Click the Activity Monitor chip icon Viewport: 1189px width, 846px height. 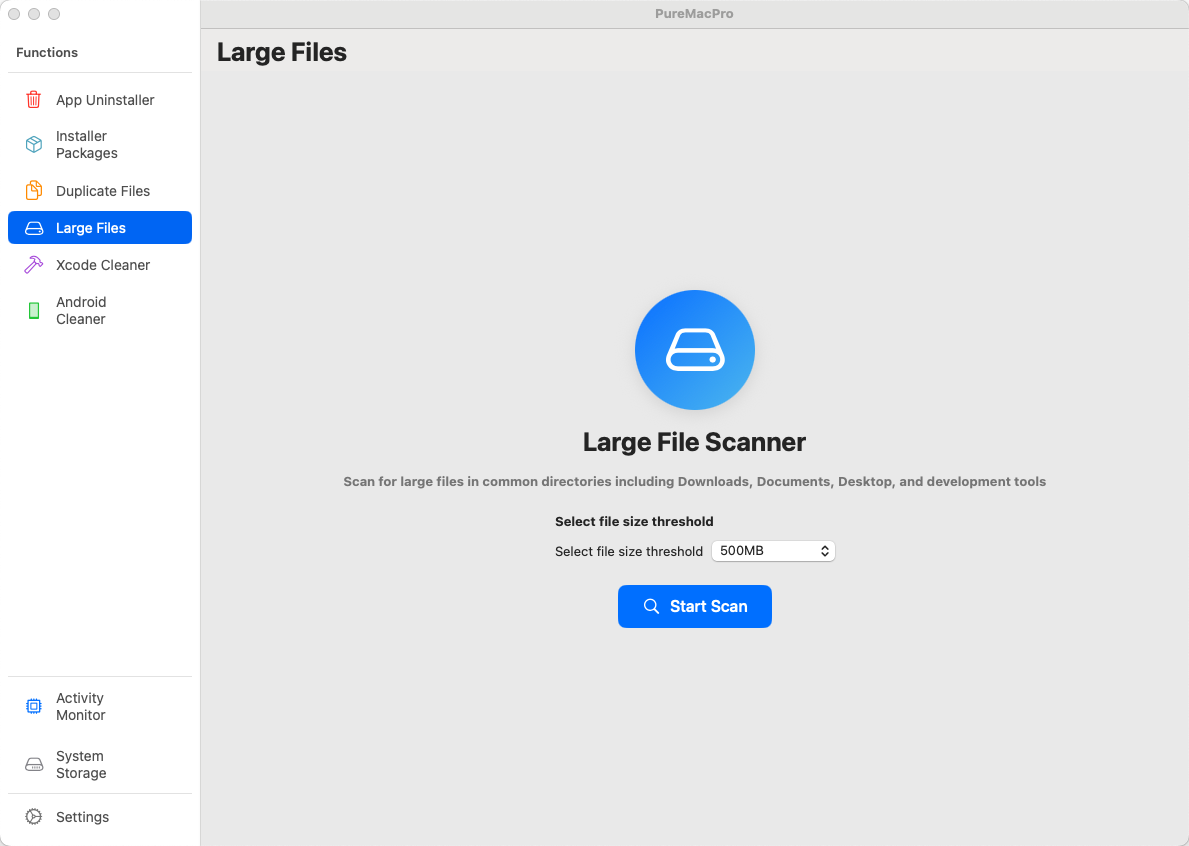click(x=32, y=706)
